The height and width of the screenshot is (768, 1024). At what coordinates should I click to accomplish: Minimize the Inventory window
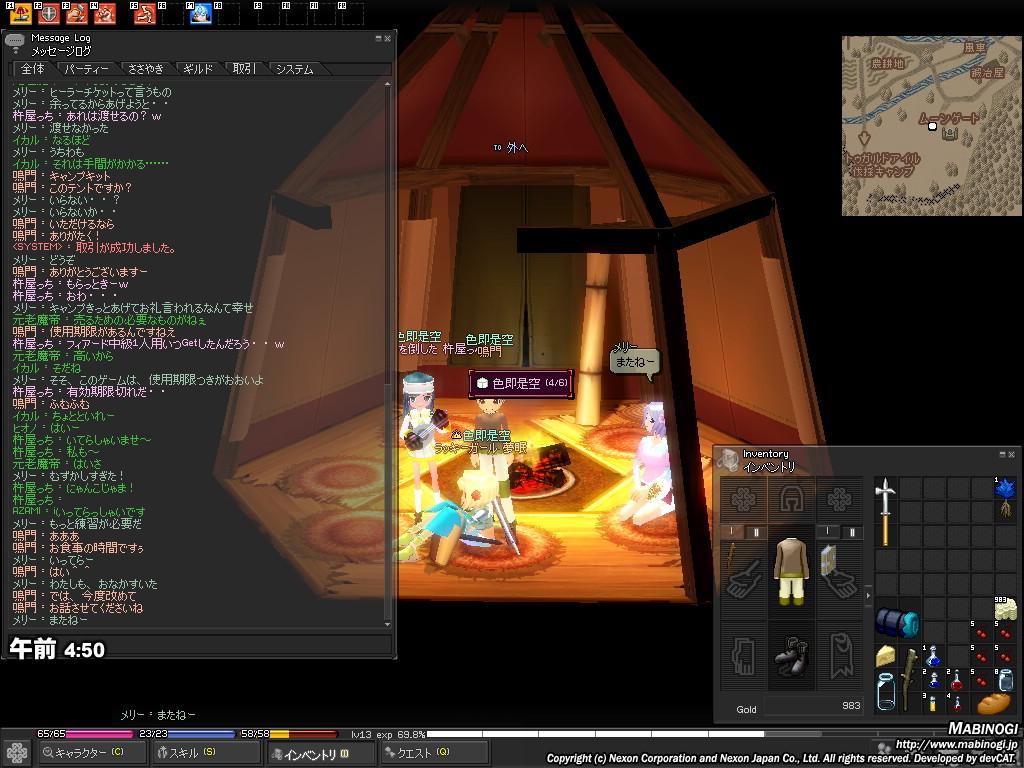[1002, 454]
